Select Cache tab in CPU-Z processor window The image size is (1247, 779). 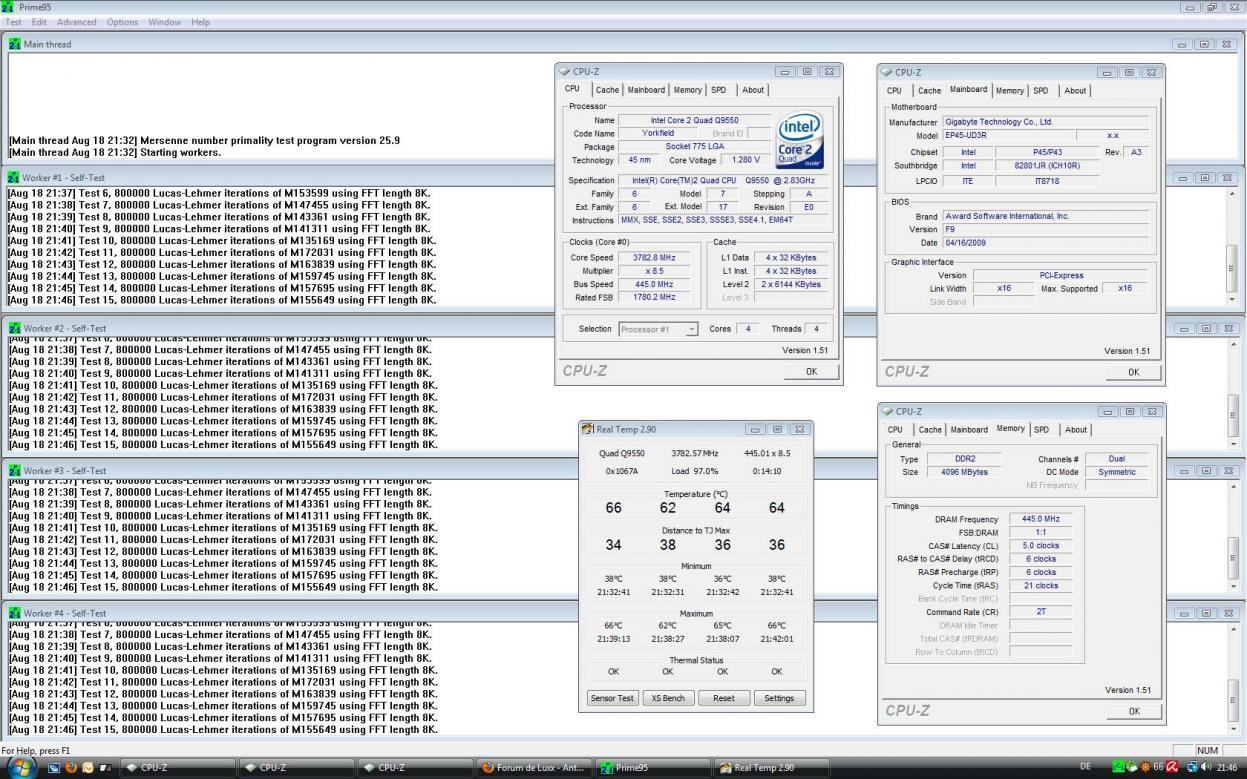(x=607, y=90)
